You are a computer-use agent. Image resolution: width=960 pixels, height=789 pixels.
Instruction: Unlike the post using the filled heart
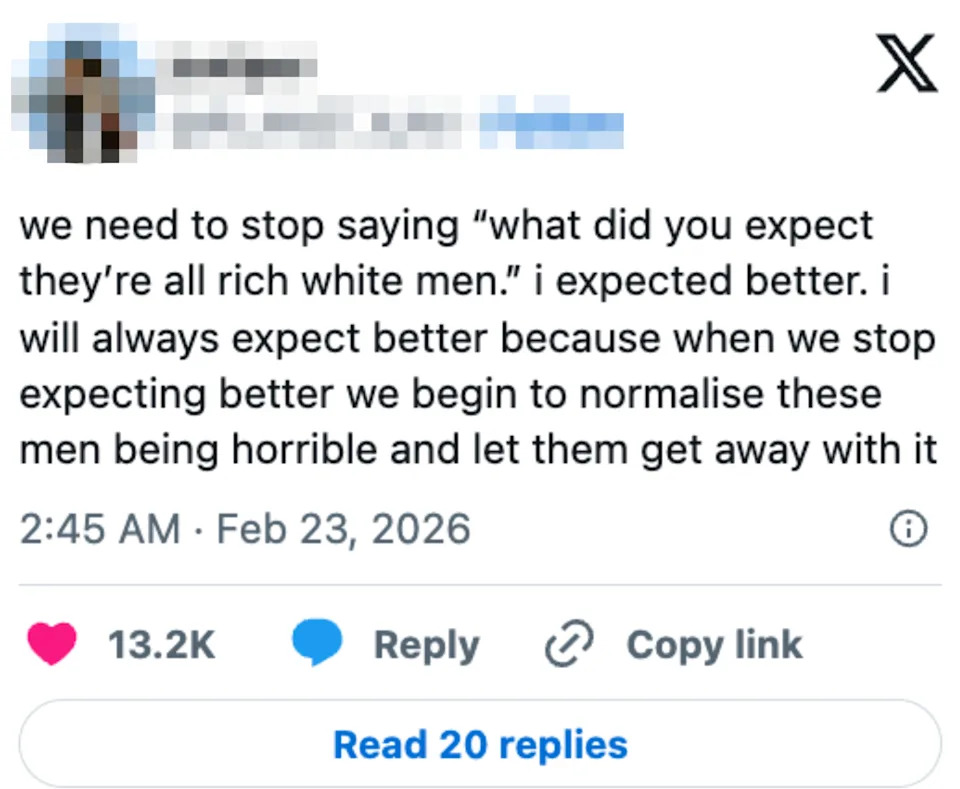coord(52,644)
